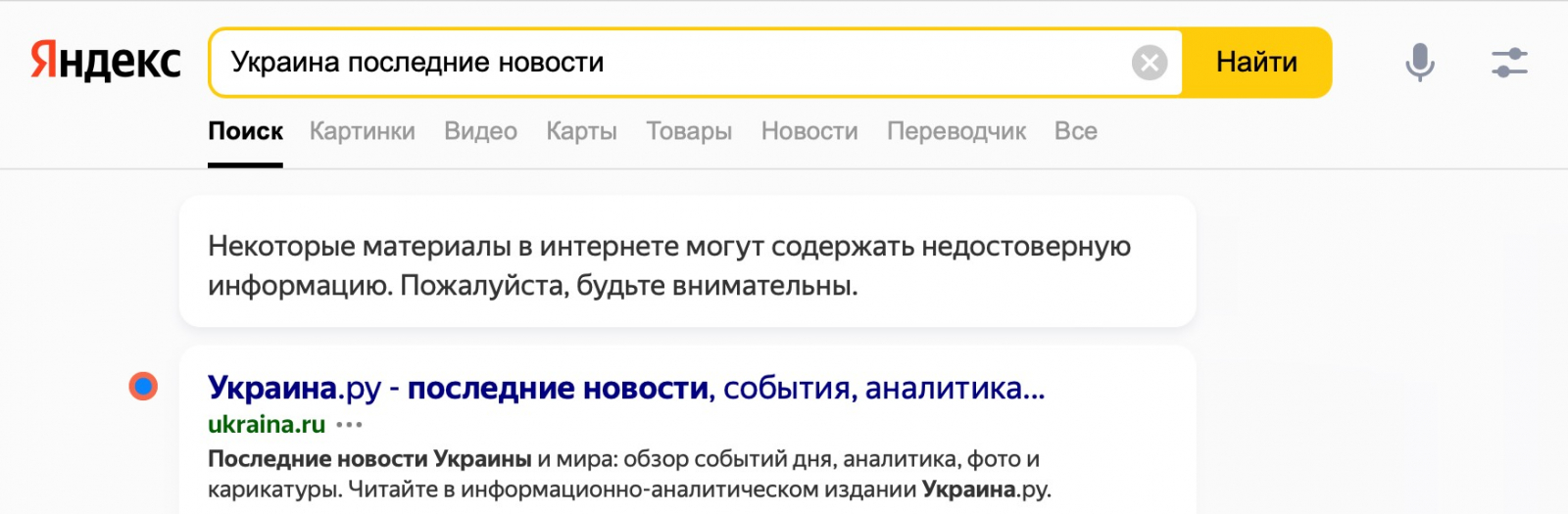Start voice search with microphone icon
The height and width of the screenshot is (514, 1568).
(x=1419, y=63)
